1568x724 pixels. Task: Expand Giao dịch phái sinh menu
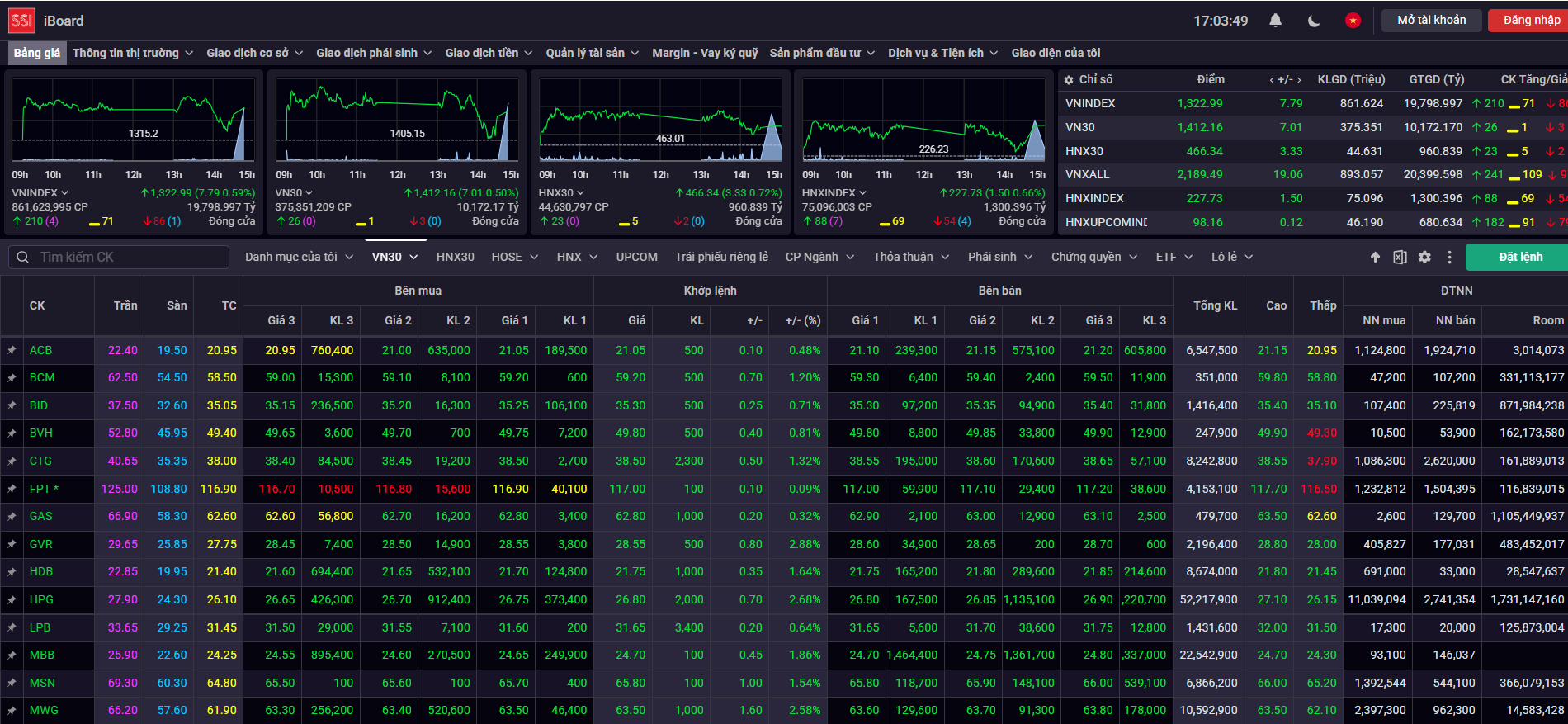pos(374,53)
